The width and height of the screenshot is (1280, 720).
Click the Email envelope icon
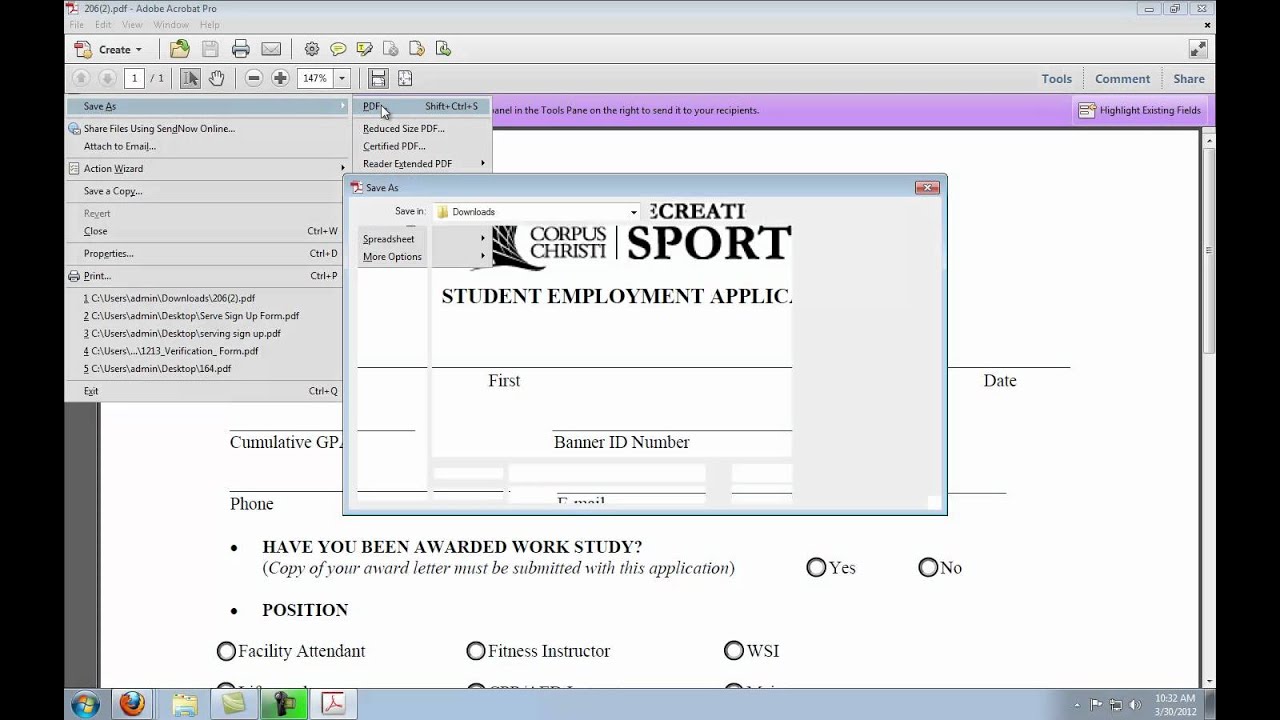(x=271, y=49)
